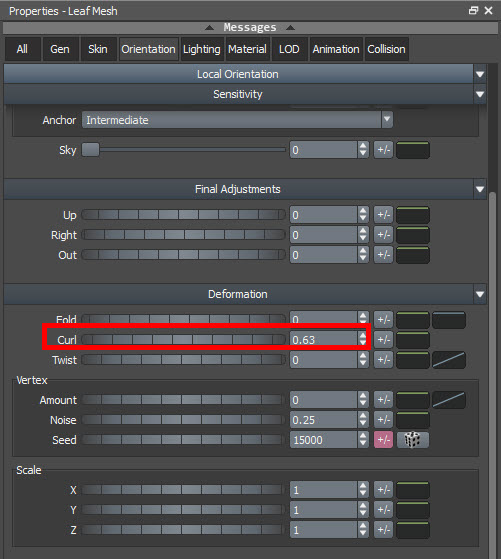Adjust the Curl slider bar
Screen dimensions: 501x559
click(x=183, y=339)
